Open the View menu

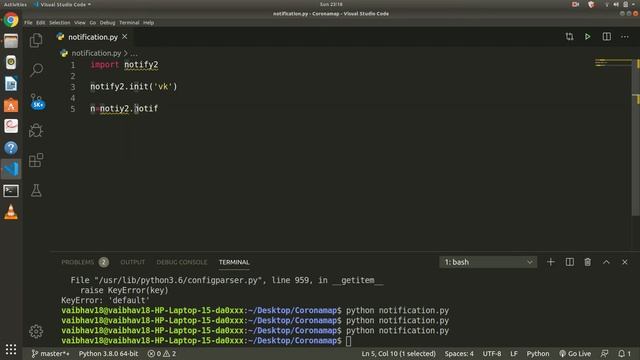80,22
